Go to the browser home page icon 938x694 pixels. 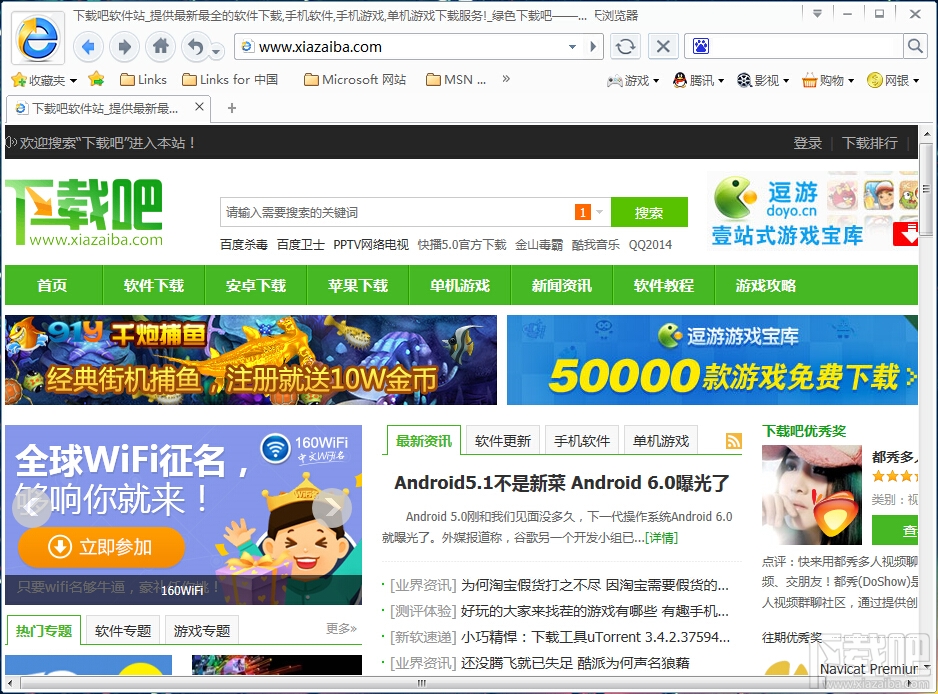[160, 47]
